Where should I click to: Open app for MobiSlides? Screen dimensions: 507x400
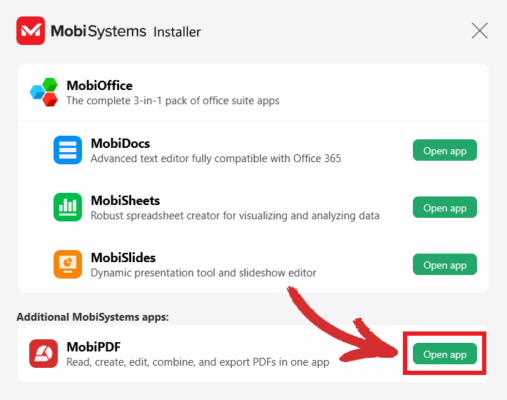445,265
